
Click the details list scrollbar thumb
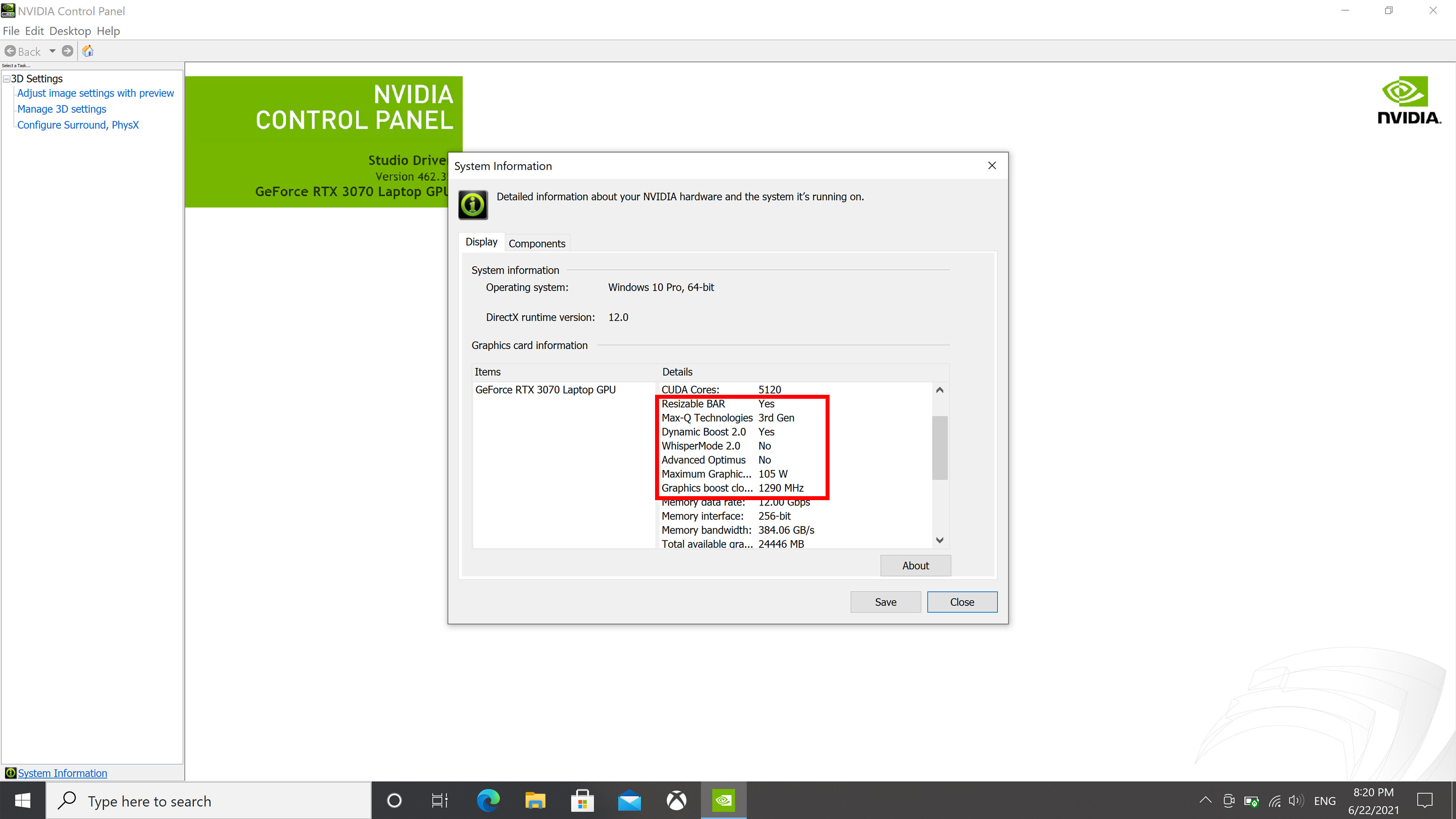pyautogui.click(x=939, y=448)
